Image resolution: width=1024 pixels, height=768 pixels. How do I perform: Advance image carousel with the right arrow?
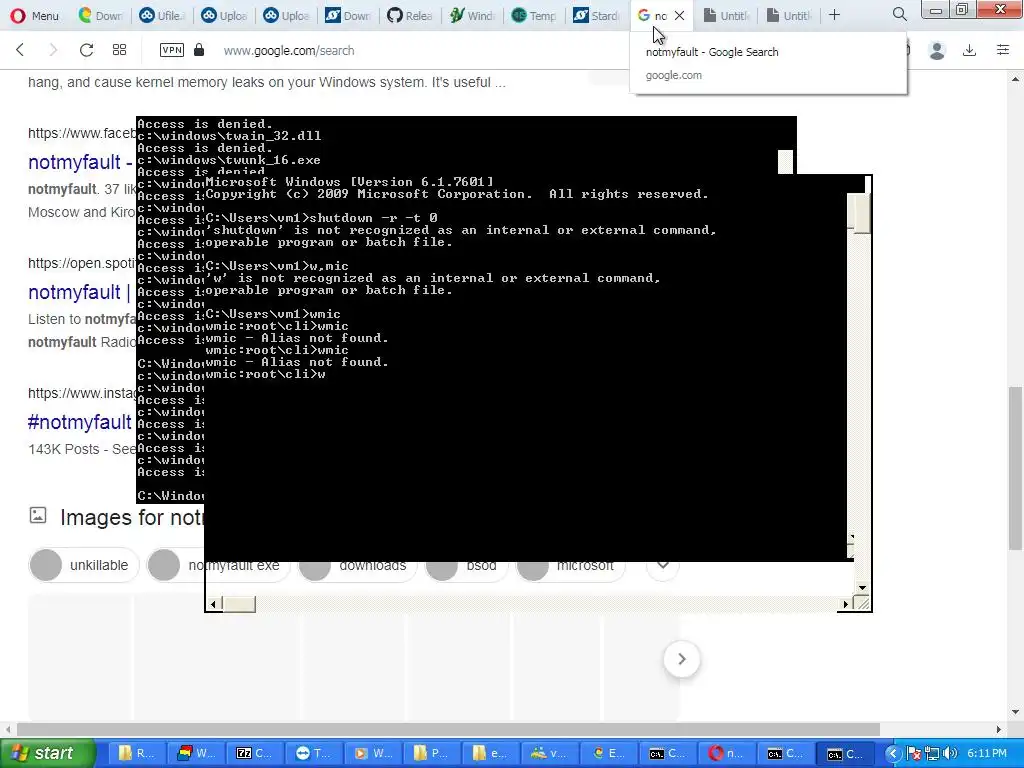tap(682, 659)
